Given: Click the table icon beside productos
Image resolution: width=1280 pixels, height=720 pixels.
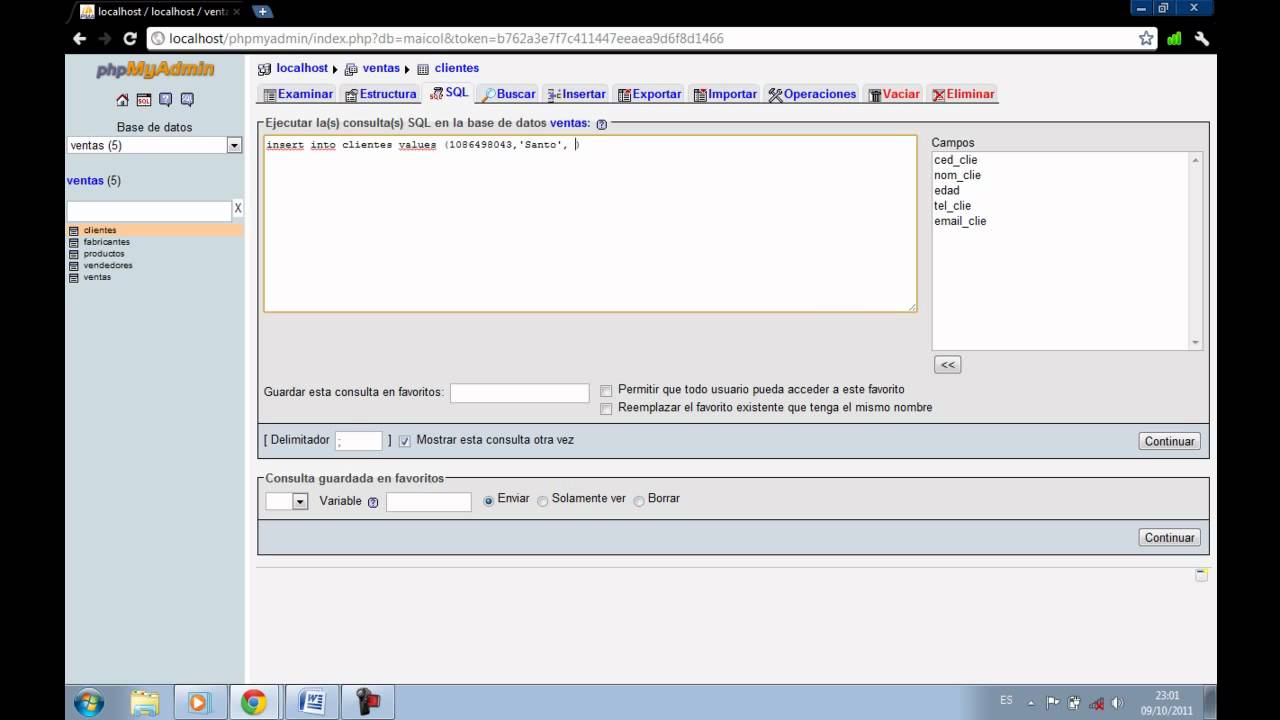Looking at the screenshot, I should [x=73, y=254].
